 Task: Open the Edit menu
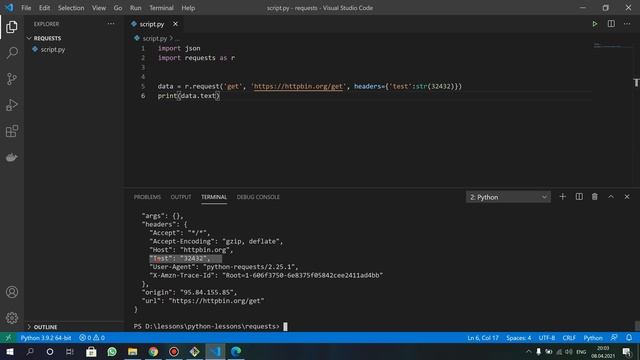[x=44, y=8]
